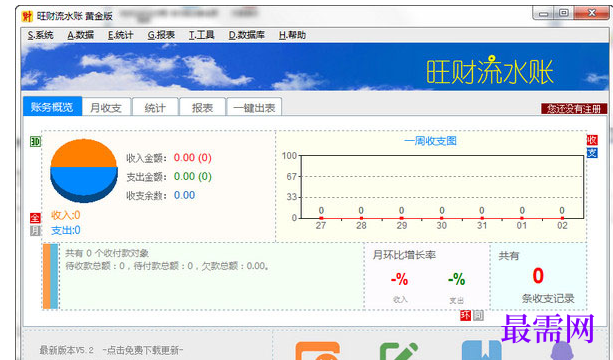Open the S.系统 menu
The width and height of the screenshot is (613, 360).
click(40, 35)
